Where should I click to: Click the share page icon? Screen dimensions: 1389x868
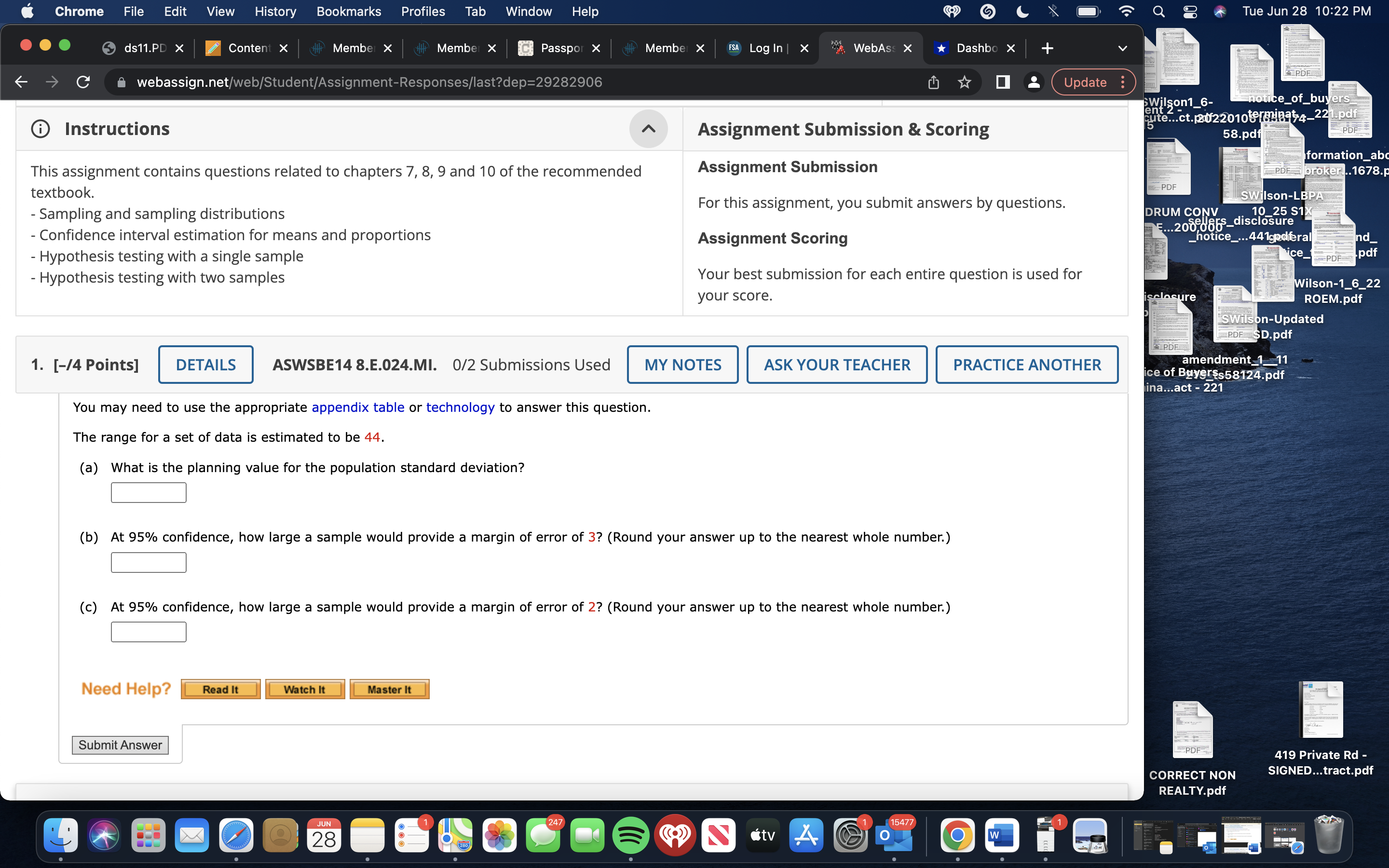(933, 82)
